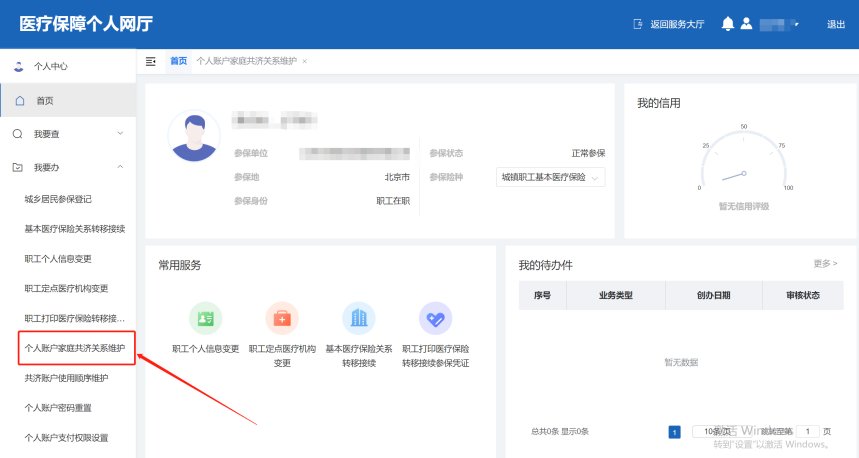Screen dimensions: 859x458
Task: Close the 个人账户家庭共济关系维护 tab
Action: (304, 61)
